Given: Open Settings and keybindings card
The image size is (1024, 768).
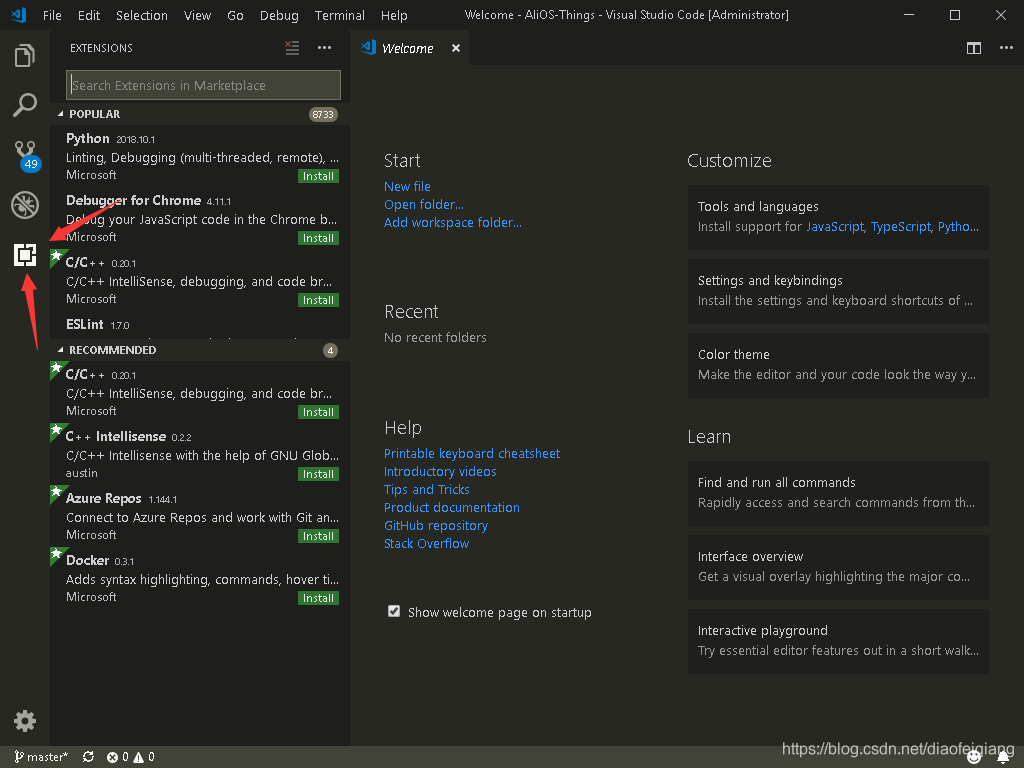Looking at the screenshot, I should [x=838, y=291].
